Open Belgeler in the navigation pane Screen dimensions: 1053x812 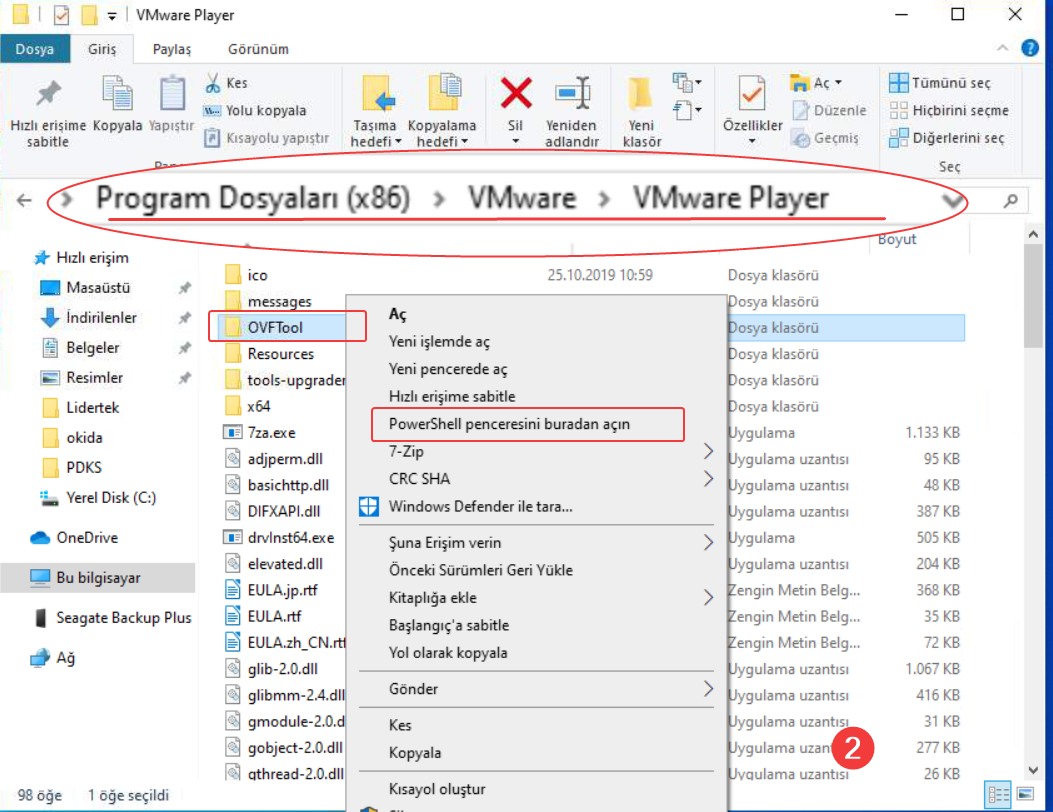coord(80,347)
